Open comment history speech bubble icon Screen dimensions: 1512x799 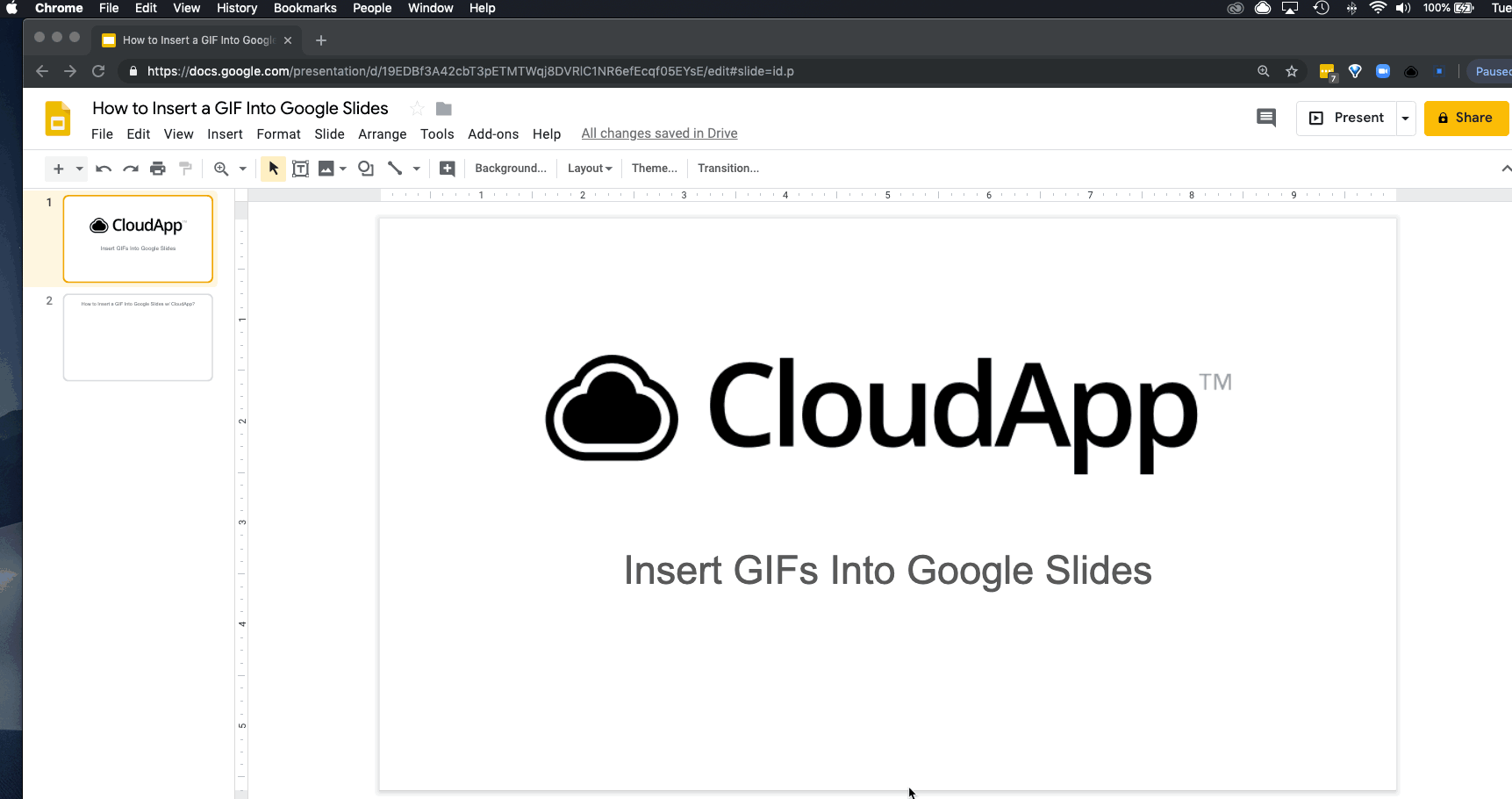coord(1265,118)
